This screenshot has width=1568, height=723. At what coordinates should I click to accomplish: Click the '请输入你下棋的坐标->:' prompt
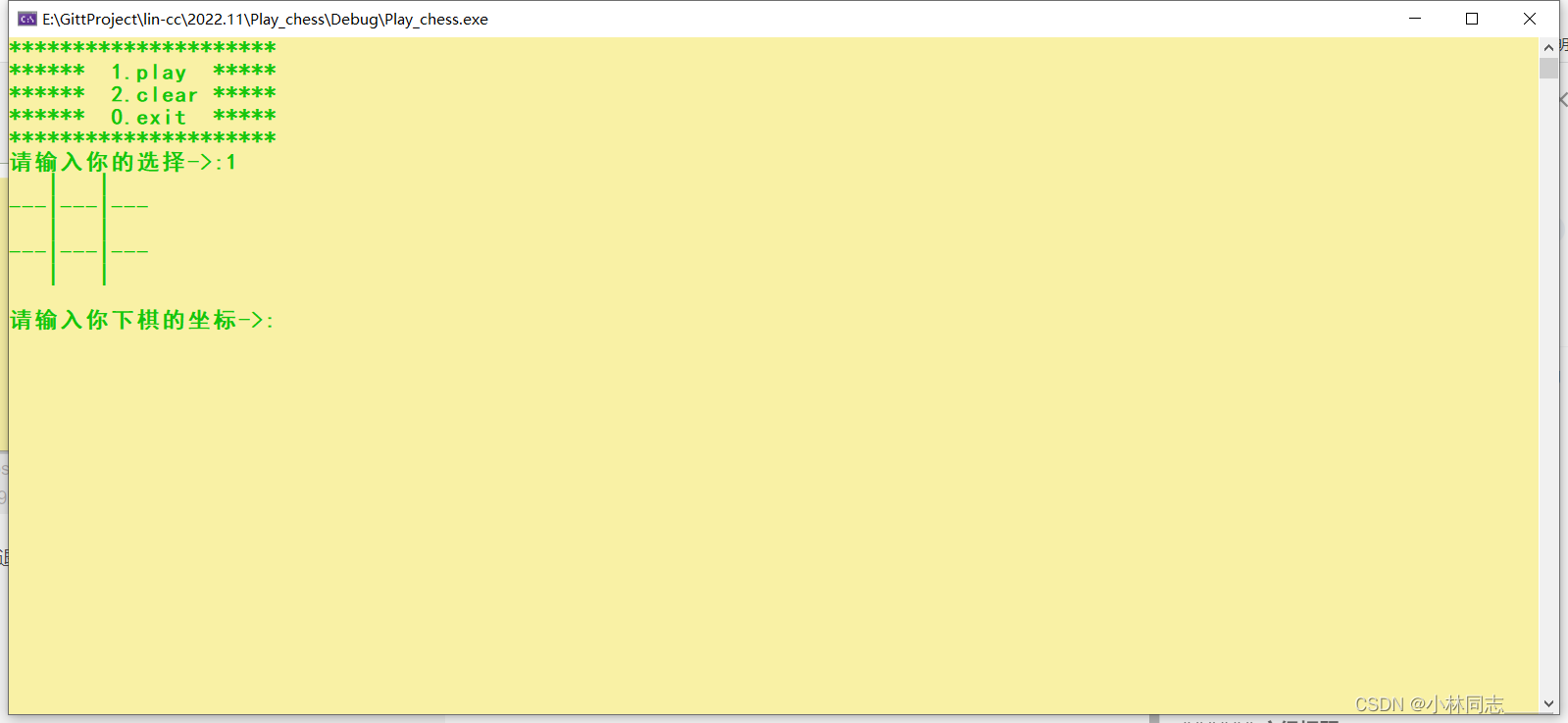(142, 320)
